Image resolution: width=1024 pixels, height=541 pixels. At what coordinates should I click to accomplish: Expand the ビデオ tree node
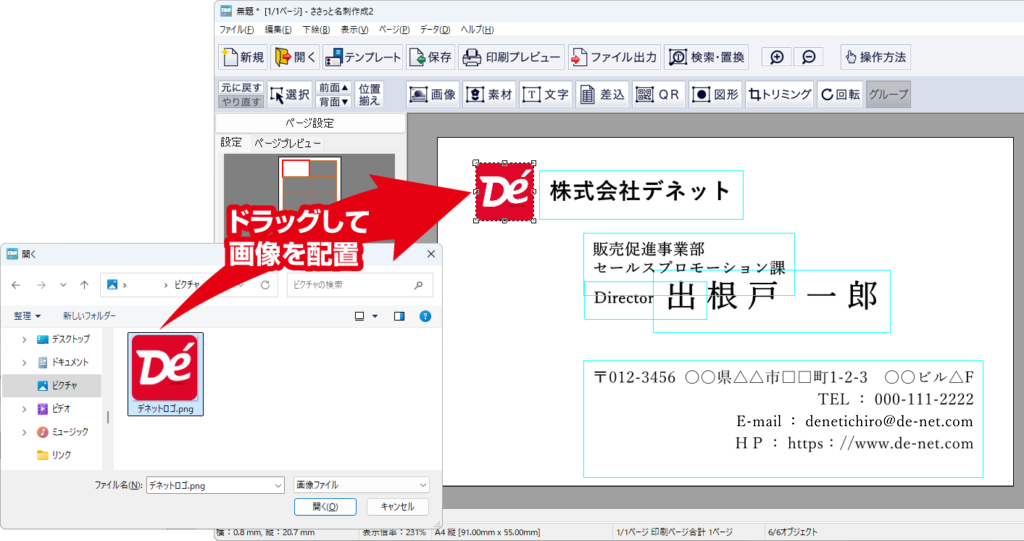[25, 409]
